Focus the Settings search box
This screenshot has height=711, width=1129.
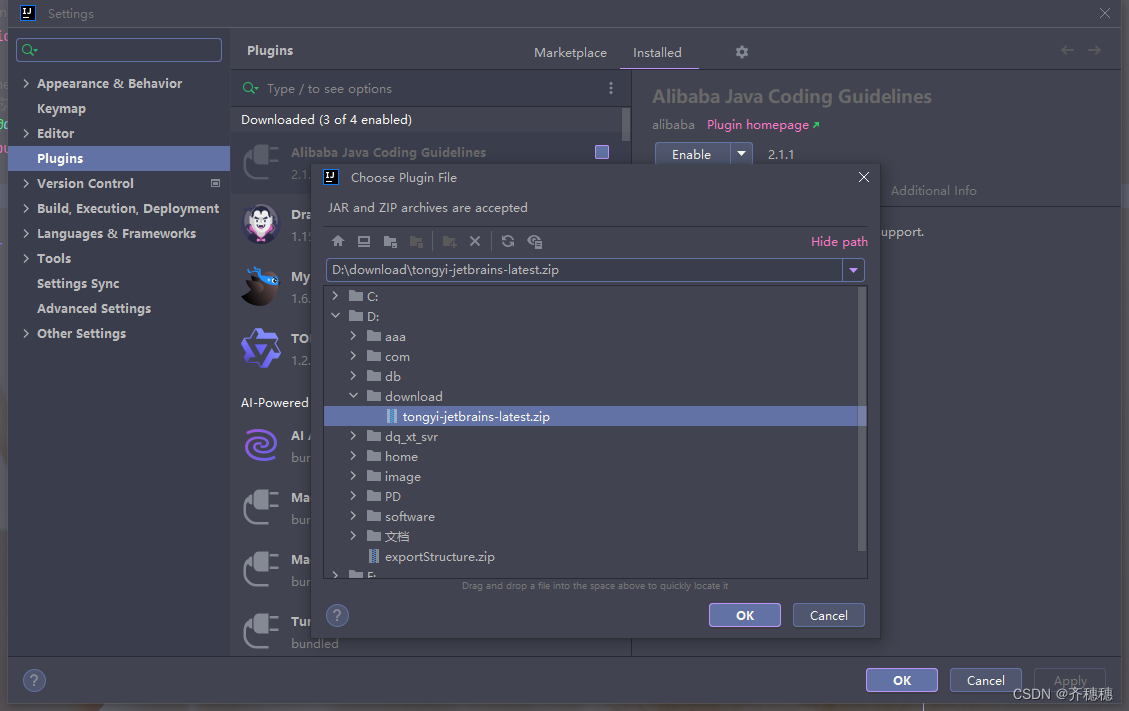coord(119,50)
